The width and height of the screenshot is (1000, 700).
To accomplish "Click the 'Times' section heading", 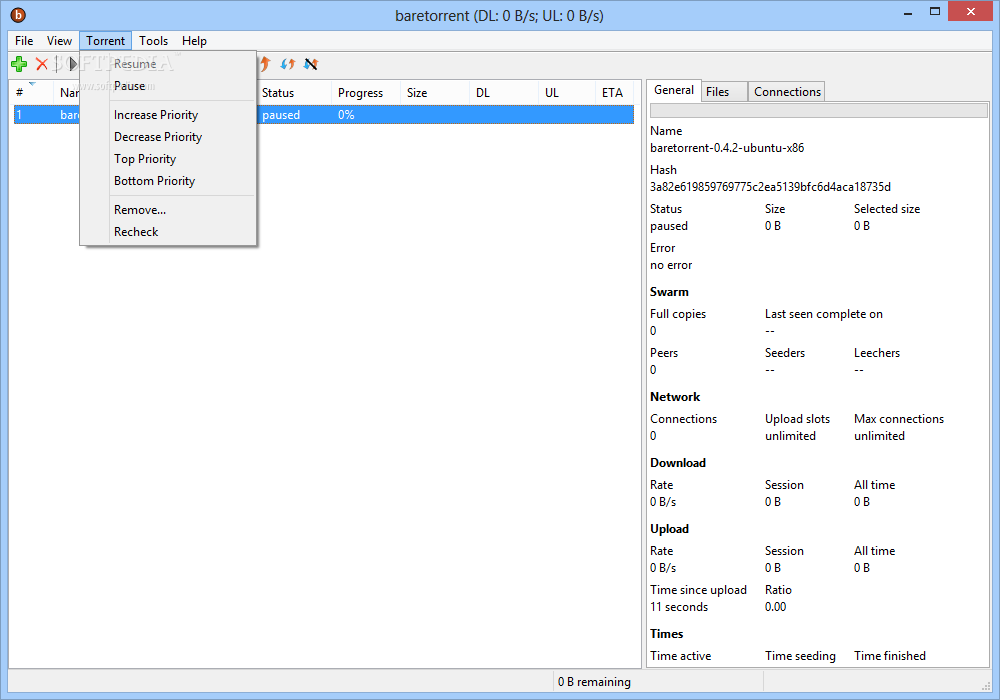I will [x=666, y=634].
